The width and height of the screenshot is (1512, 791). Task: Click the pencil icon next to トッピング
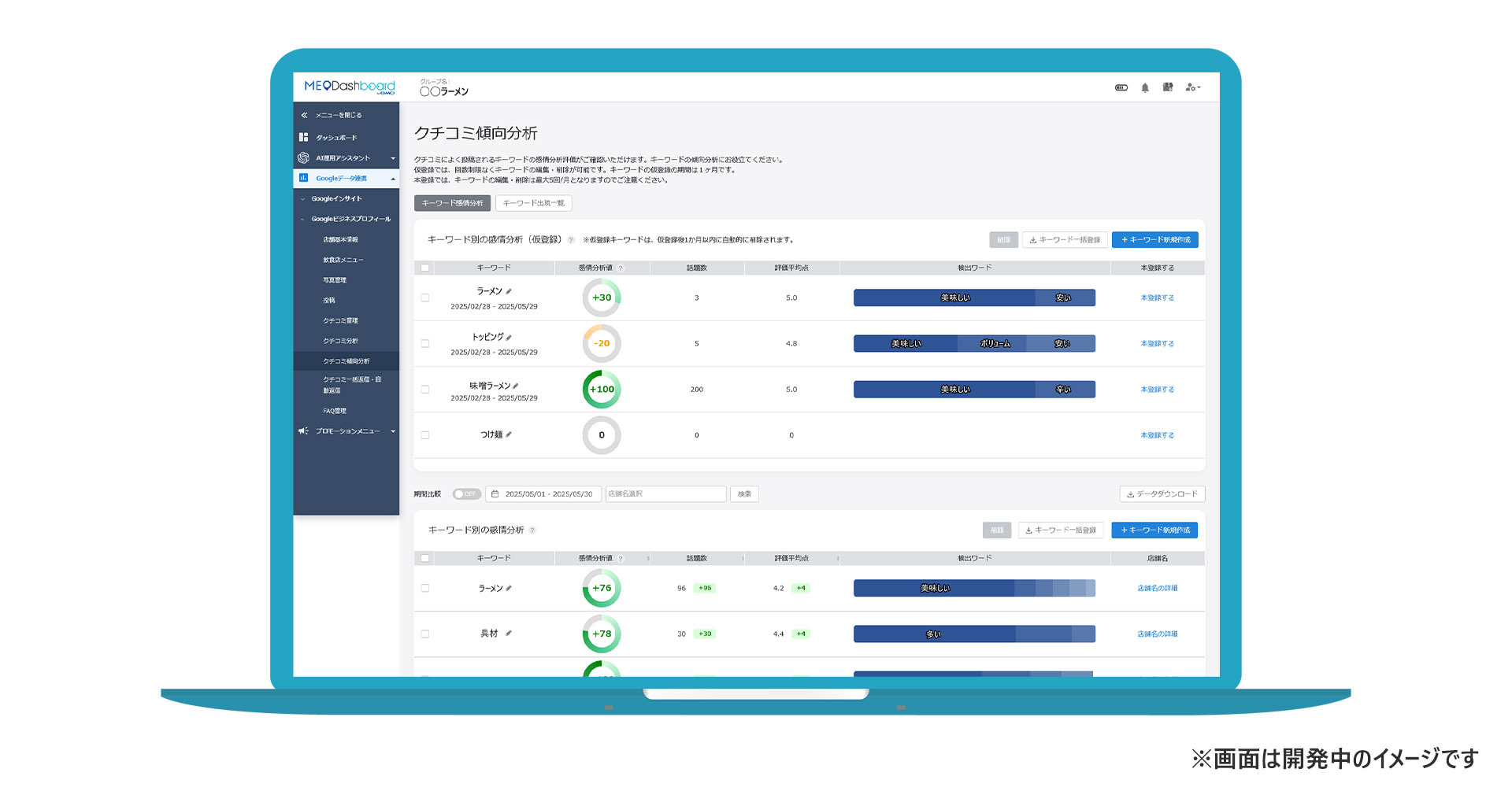[509, 338]
